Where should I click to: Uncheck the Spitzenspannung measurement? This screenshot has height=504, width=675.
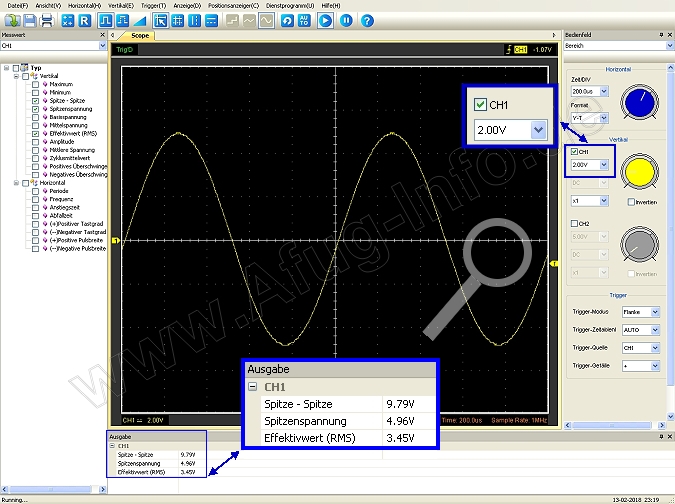click(x=35, y=109)
